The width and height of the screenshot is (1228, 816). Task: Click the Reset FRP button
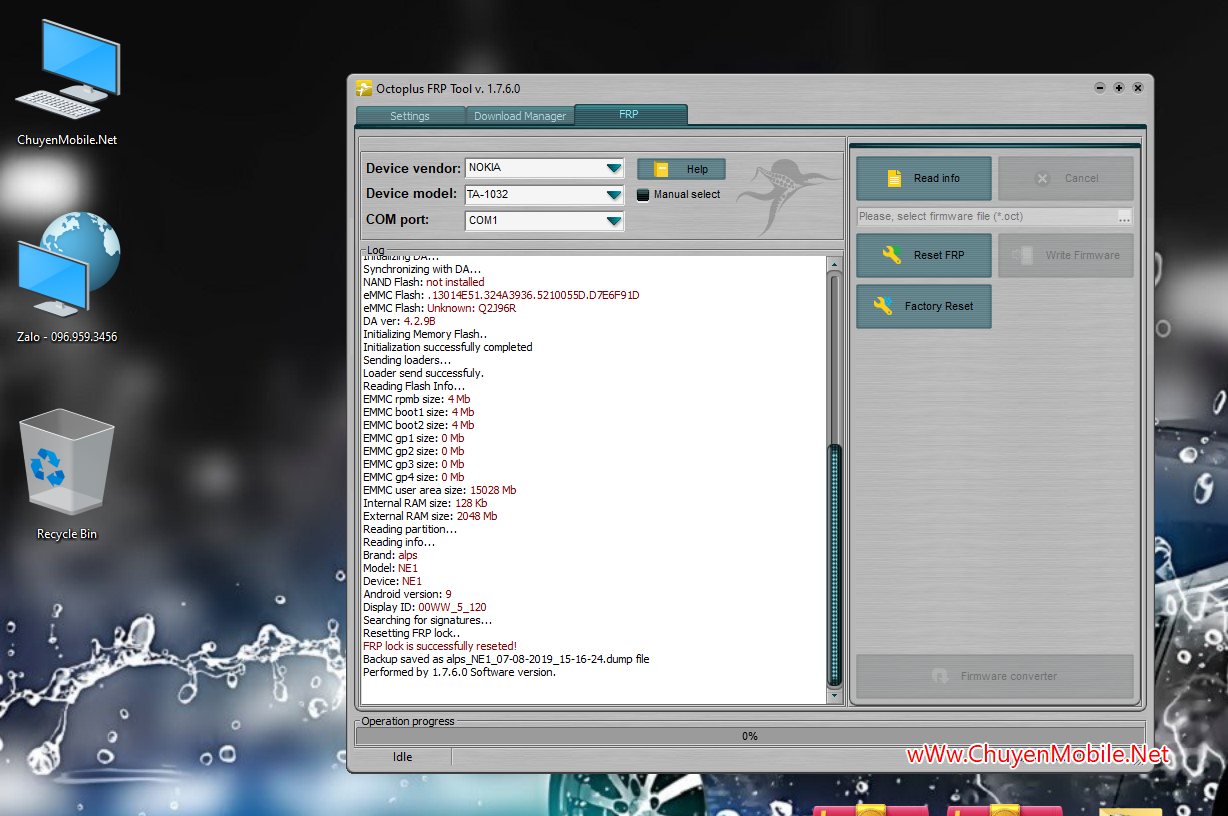pos(924,255)
